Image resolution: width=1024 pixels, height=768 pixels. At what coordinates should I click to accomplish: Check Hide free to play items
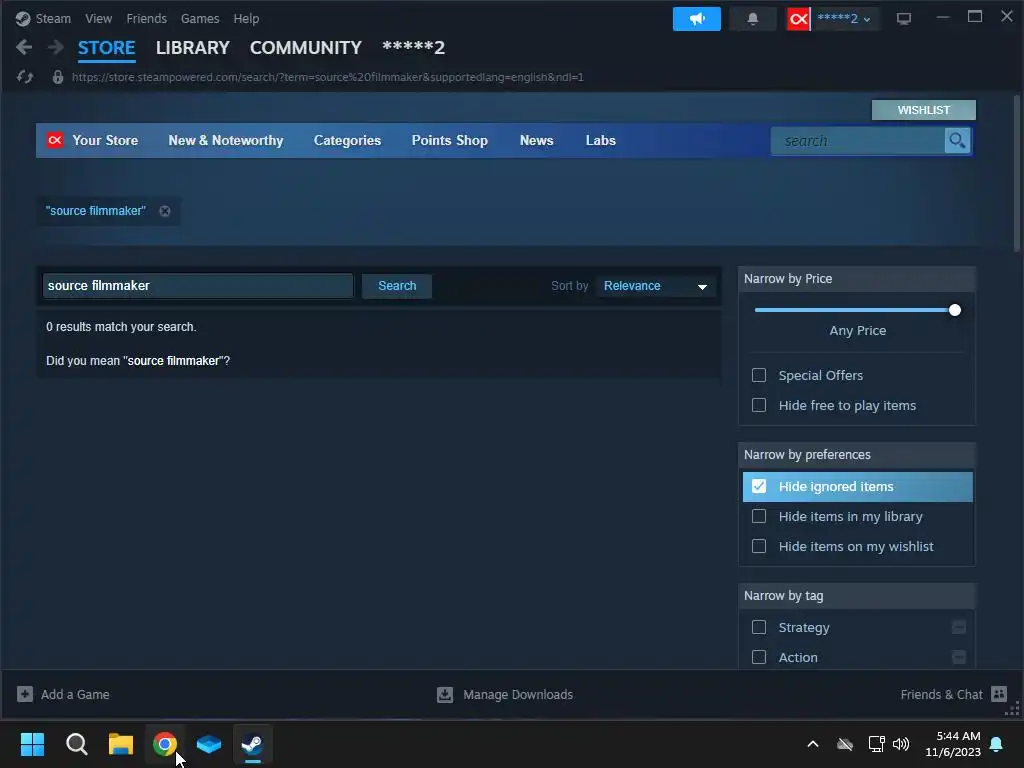[759, 406]
